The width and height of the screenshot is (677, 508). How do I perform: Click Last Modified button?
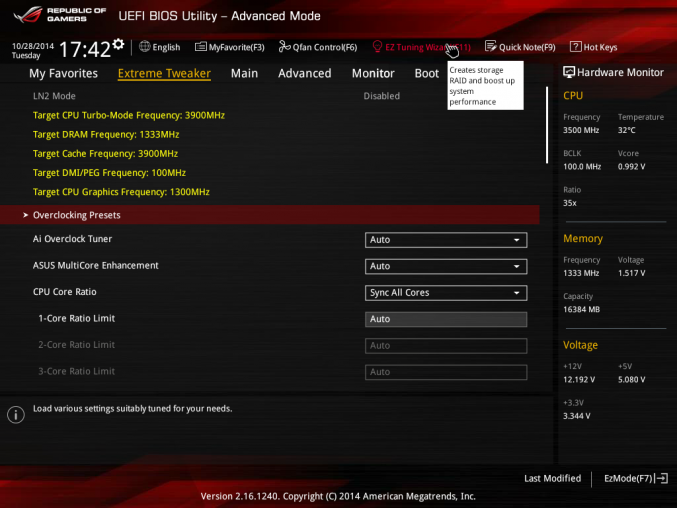(552, 478)
